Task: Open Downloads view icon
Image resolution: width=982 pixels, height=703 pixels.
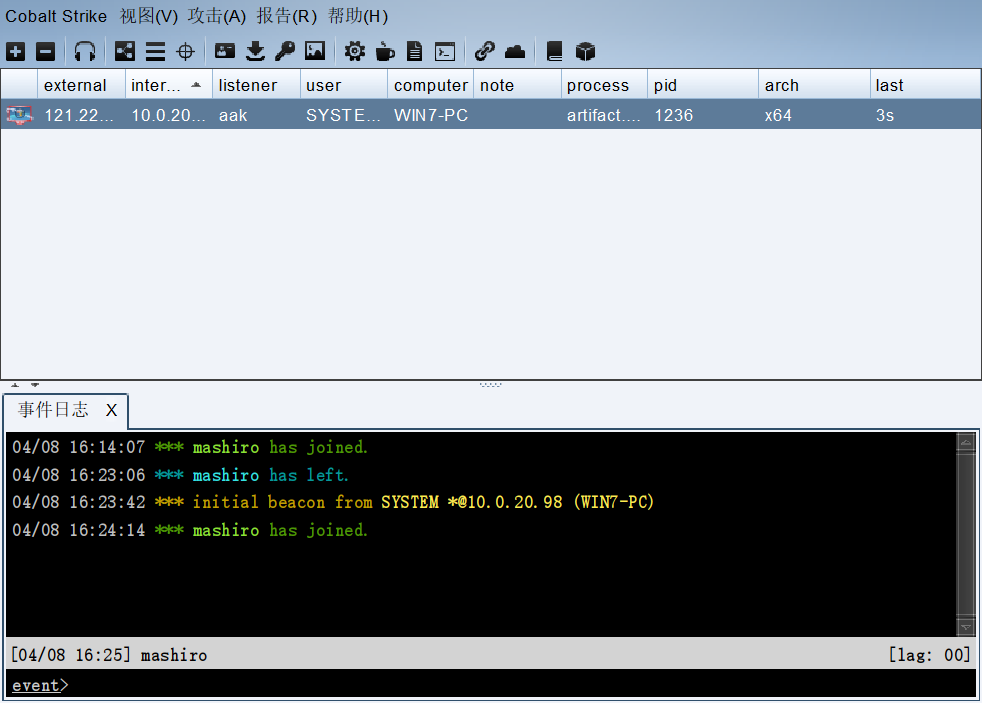Action: pos(256,51)
